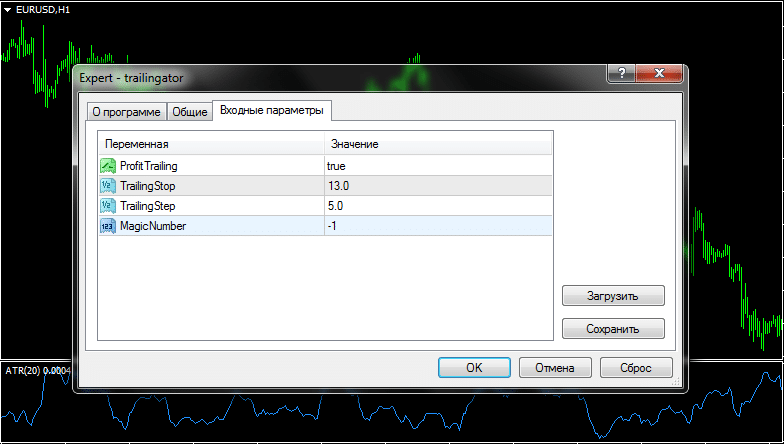This screenshot has width=784, height=444.
Task: Open the Общие tab
Action: [189, 112]
